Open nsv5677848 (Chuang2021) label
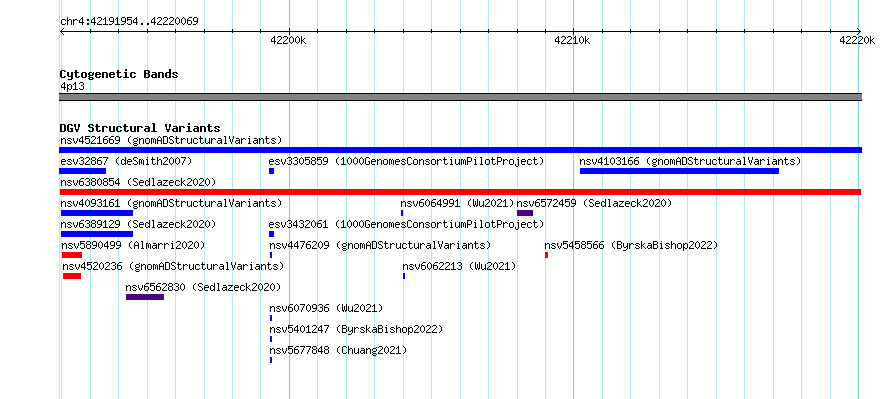 pos(338,350)
